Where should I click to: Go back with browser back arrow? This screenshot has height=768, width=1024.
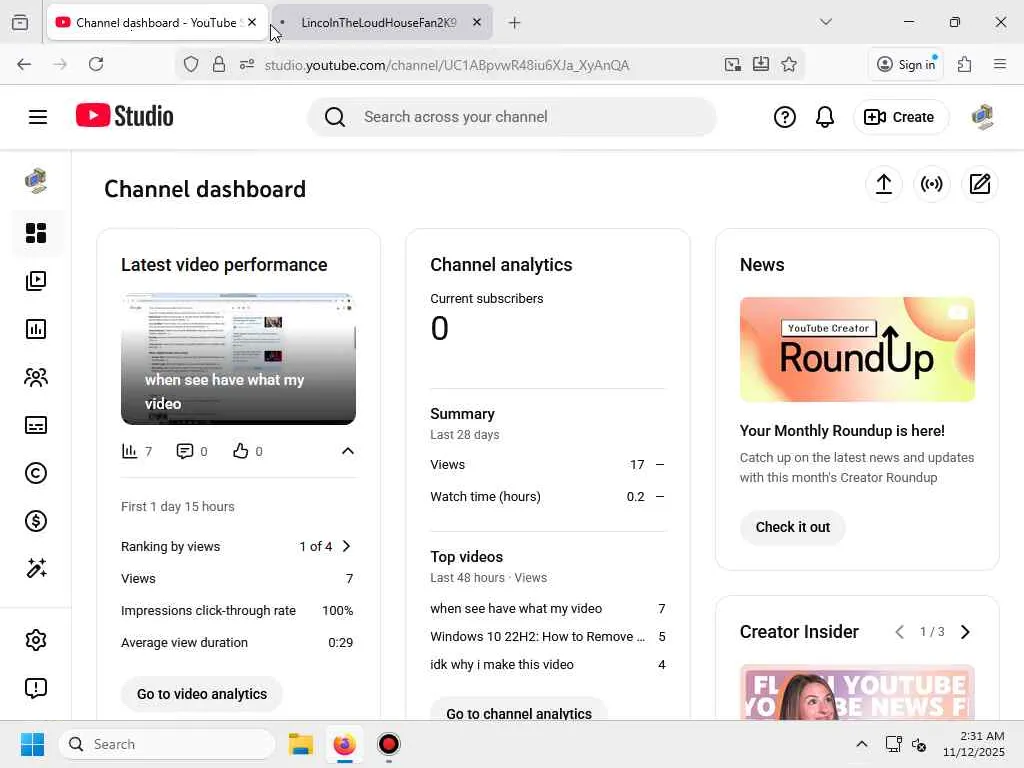point(24,64)
